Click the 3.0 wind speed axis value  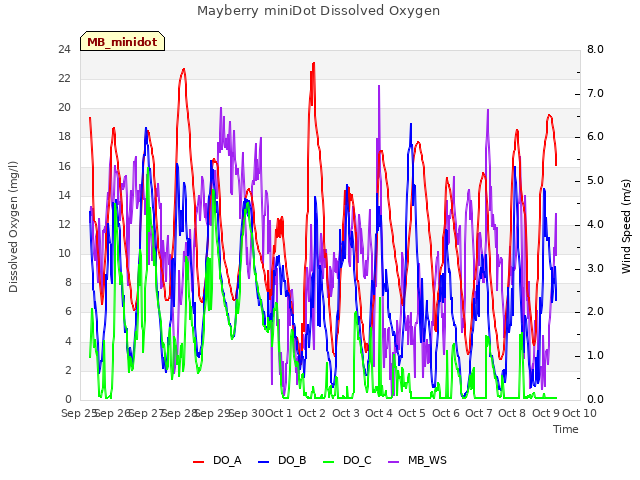coord(595,269)
